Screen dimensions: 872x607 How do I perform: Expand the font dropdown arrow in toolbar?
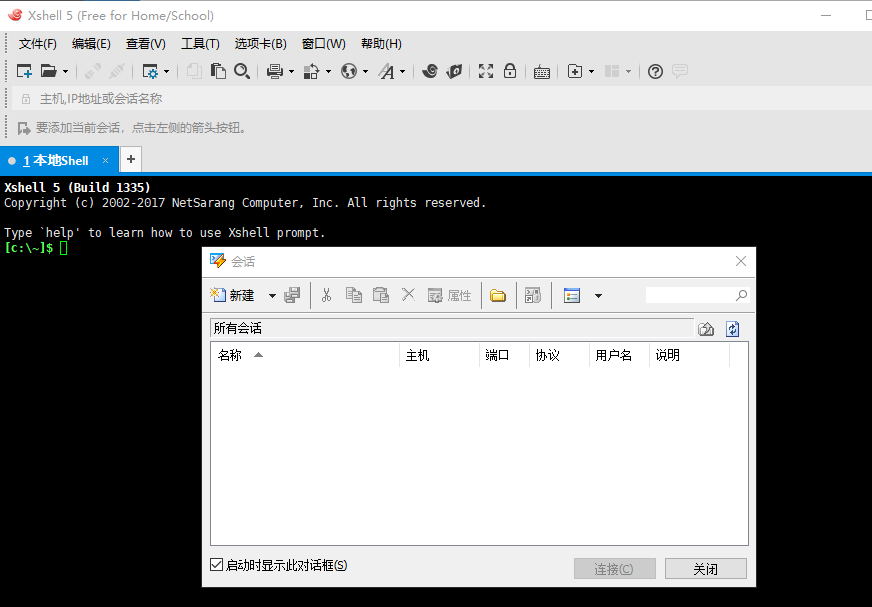click(x=403, y=72)
